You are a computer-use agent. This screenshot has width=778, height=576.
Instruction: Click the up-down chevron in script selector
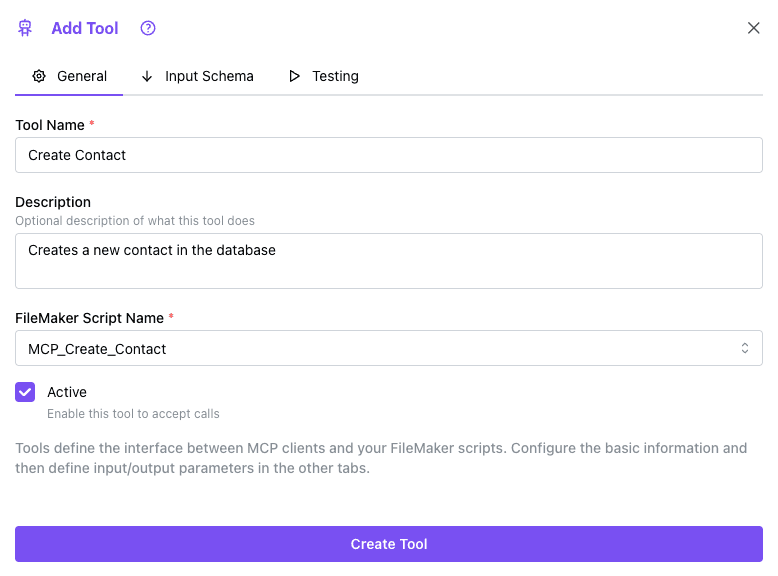[x=745, y=348]
